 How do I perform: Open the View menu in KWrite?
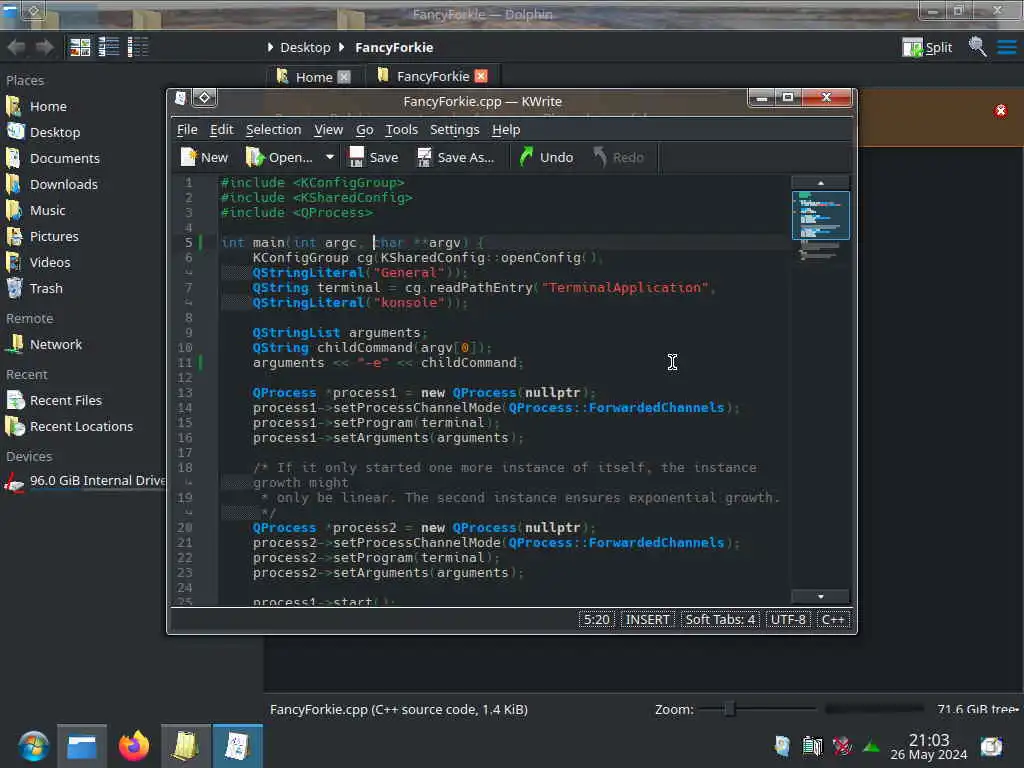(x=328, y=129)
